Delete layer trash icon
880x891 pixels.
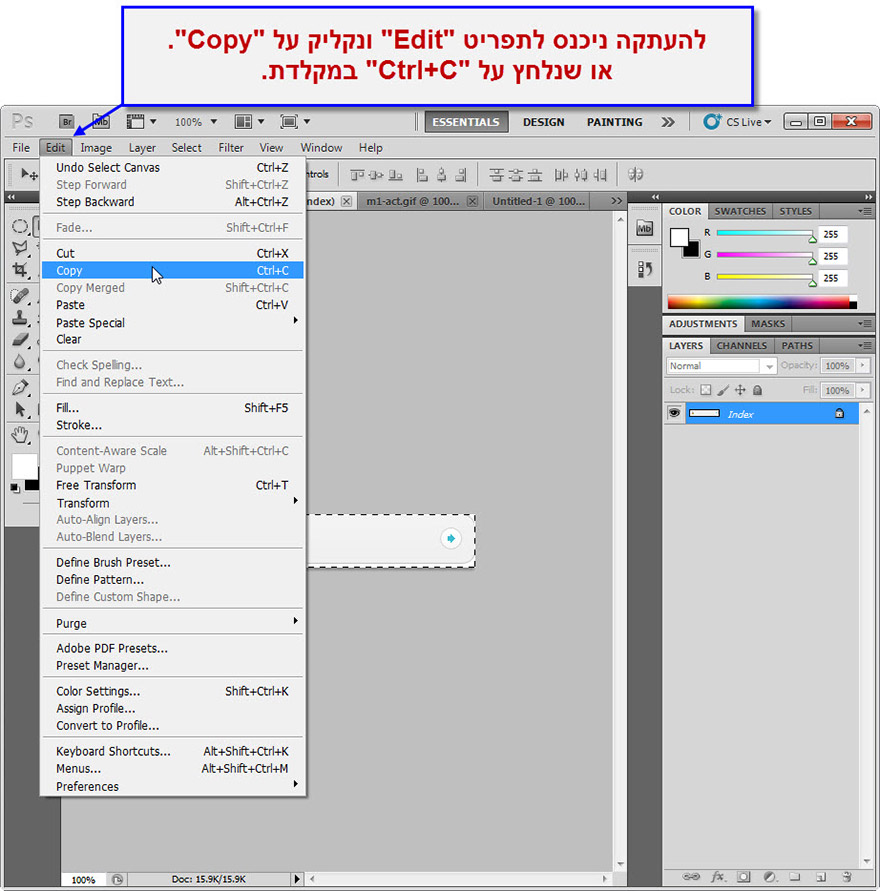(846, 876)
